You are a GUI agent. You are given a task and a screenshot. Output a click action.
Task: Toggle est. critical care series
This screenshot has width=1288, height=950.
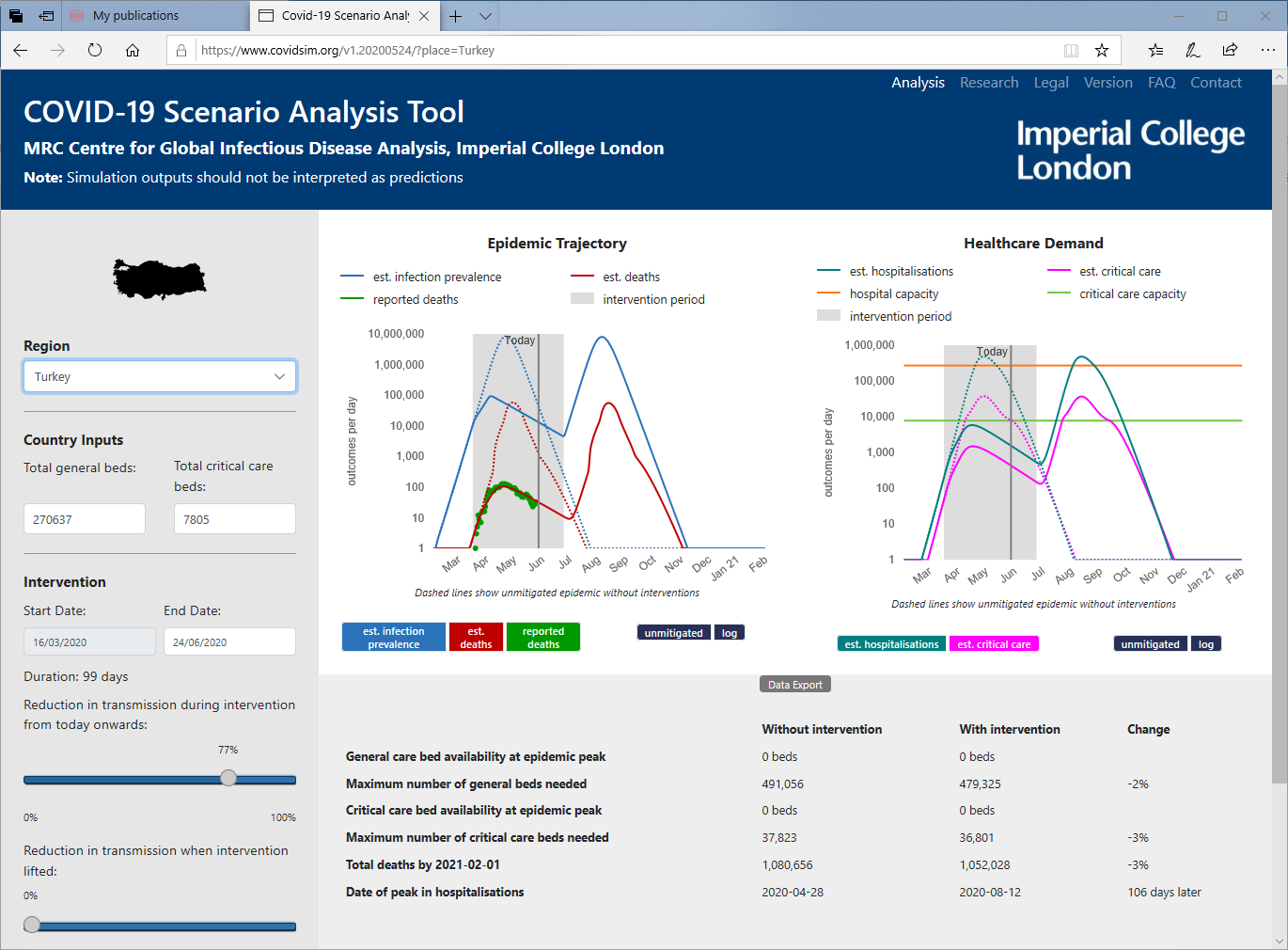994,644
